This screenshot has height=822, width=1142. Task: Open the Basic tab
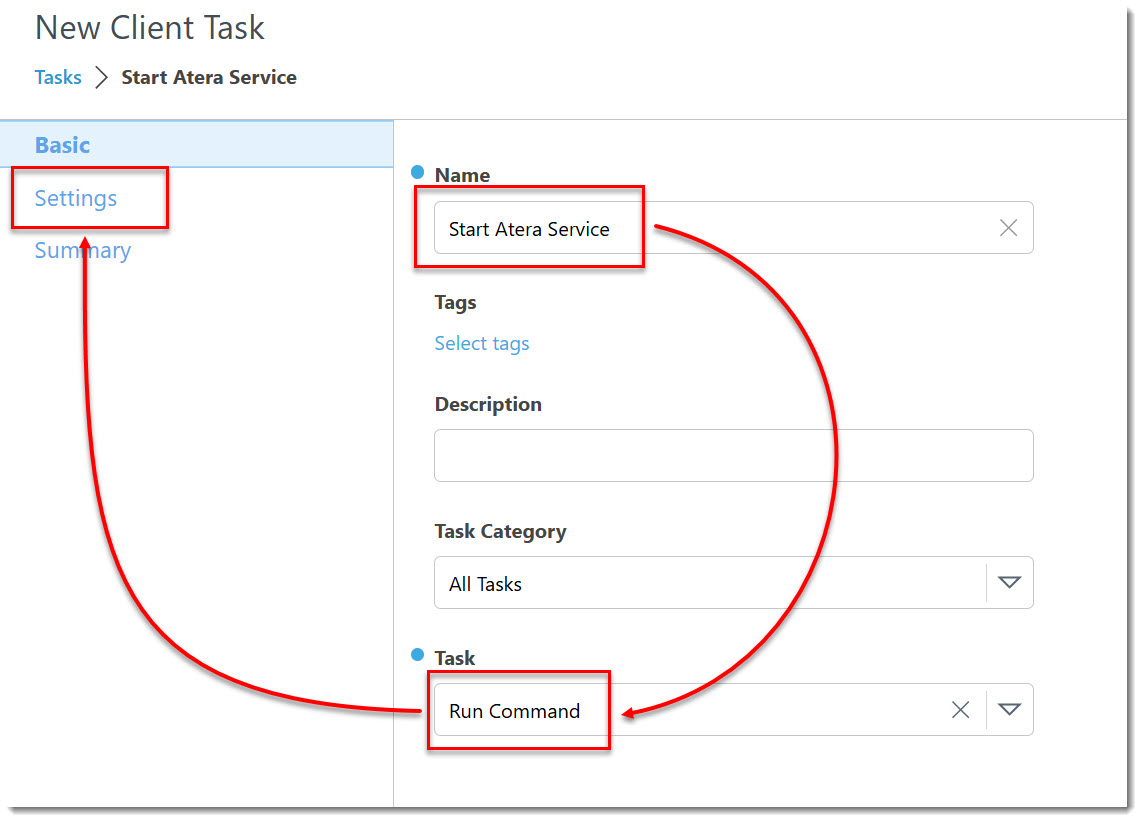point(197,144)
